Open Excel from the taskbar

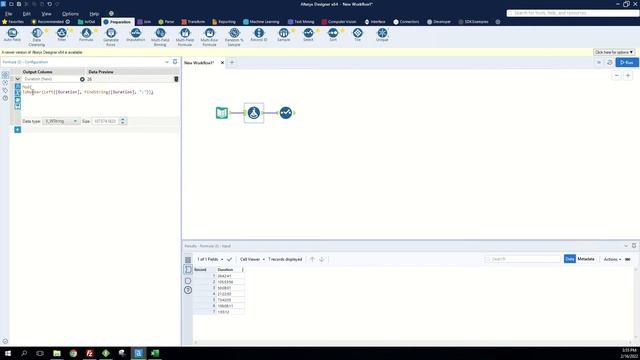click(155, 353)
